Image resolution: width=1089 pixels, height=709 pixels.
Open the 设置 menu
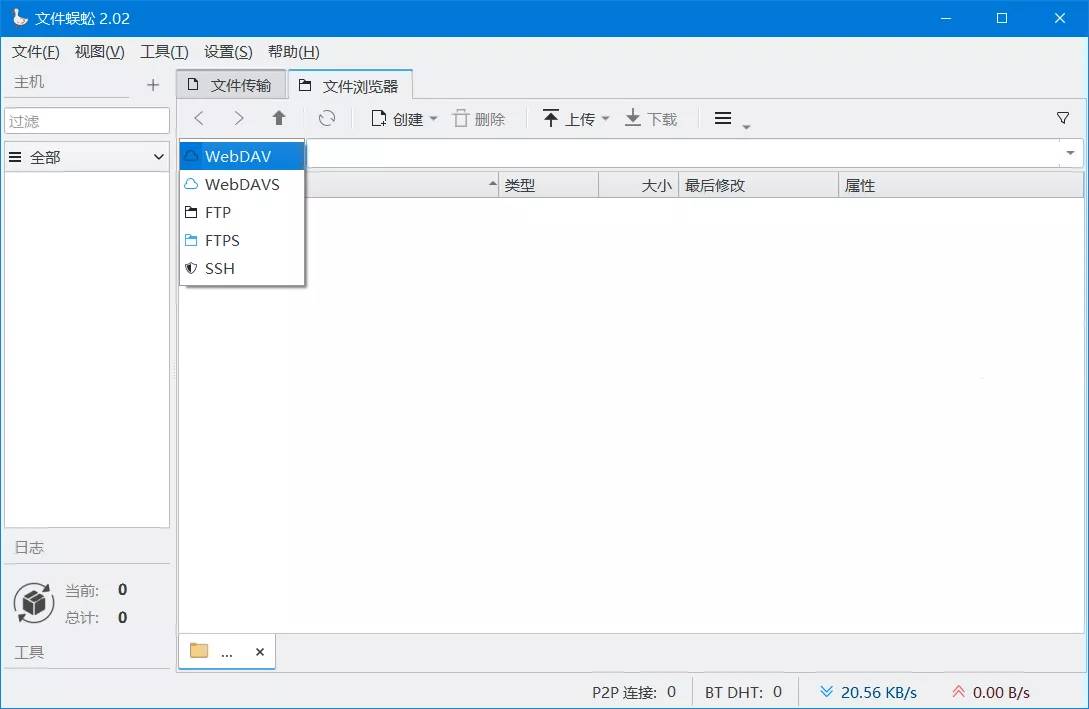(x=227, y=51)
